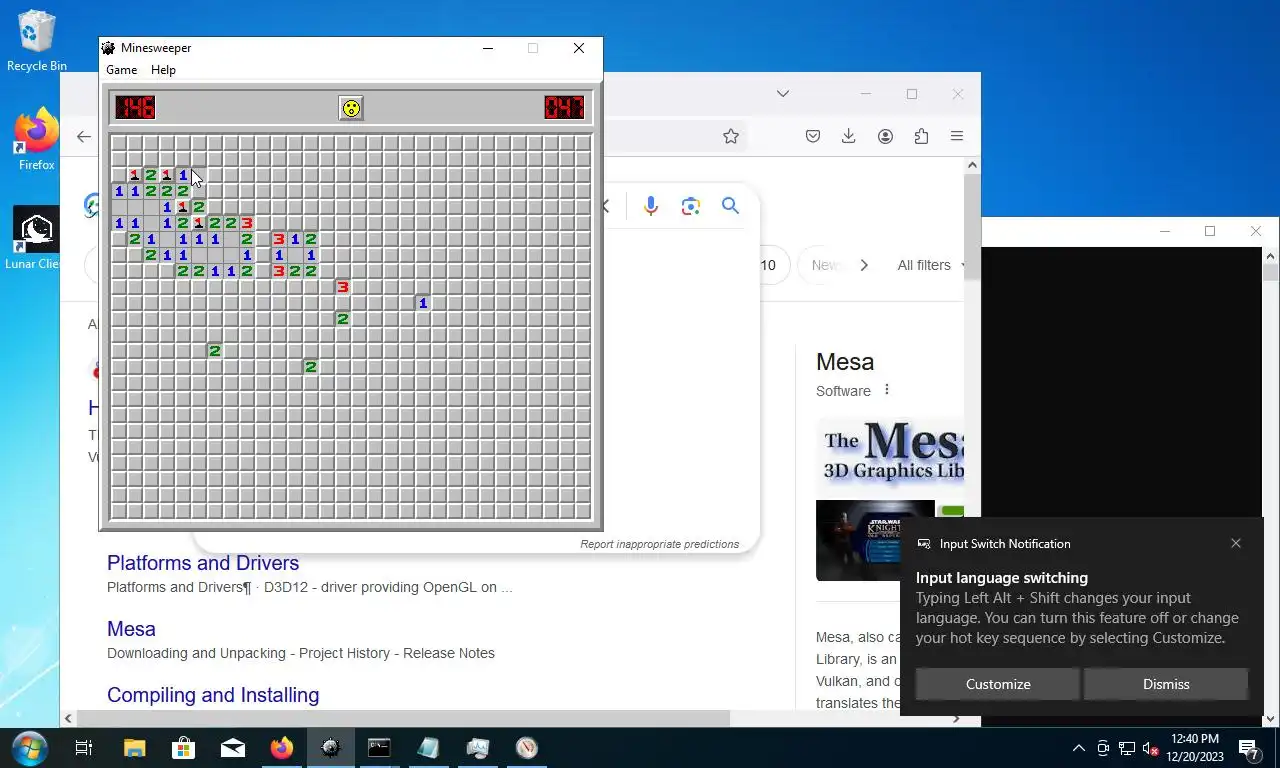
Task: Click the red timer display in Minesweeper
Action: (564, 107)
